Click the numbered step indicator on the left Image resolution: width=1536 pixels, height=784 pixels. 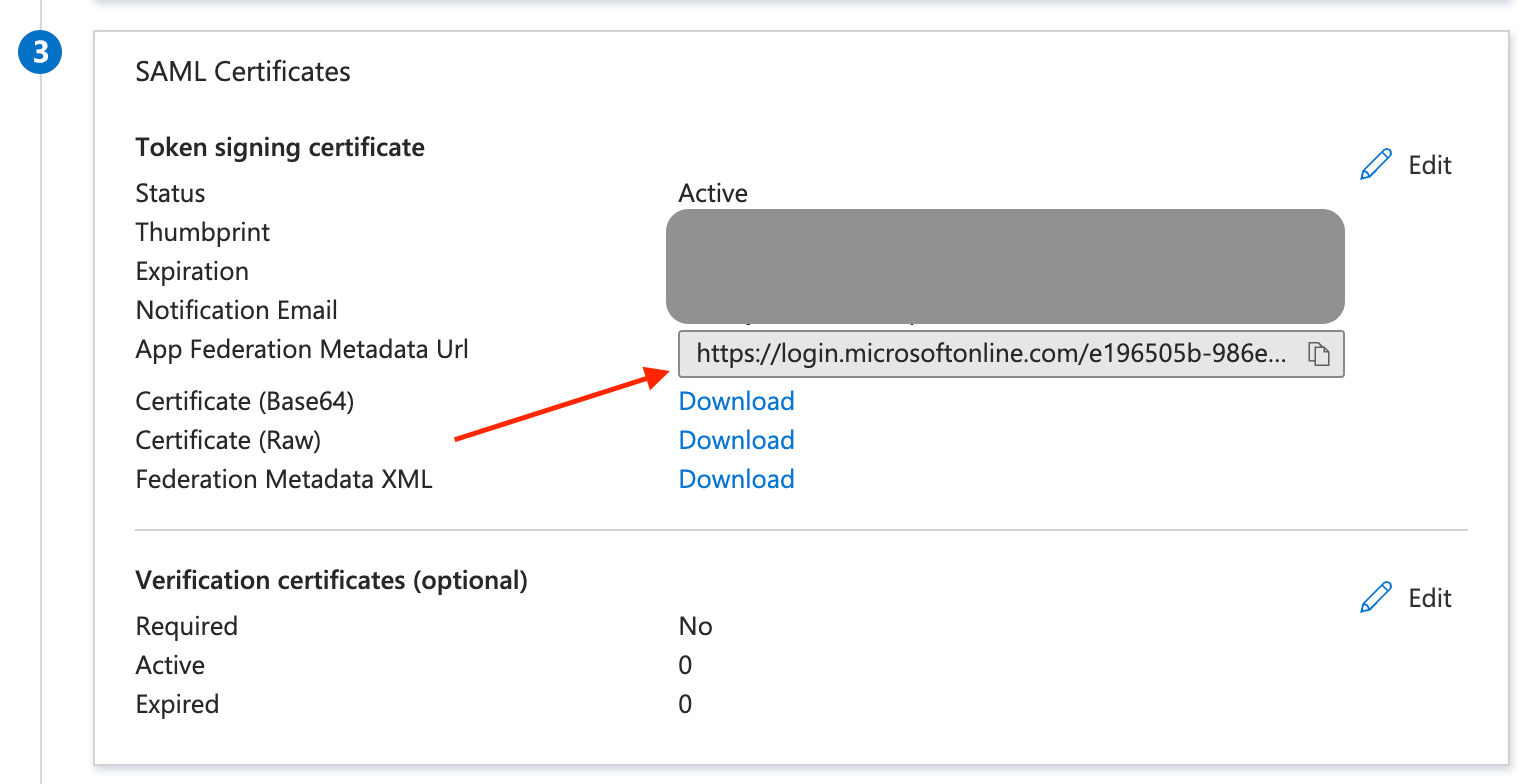coord(40,51)
